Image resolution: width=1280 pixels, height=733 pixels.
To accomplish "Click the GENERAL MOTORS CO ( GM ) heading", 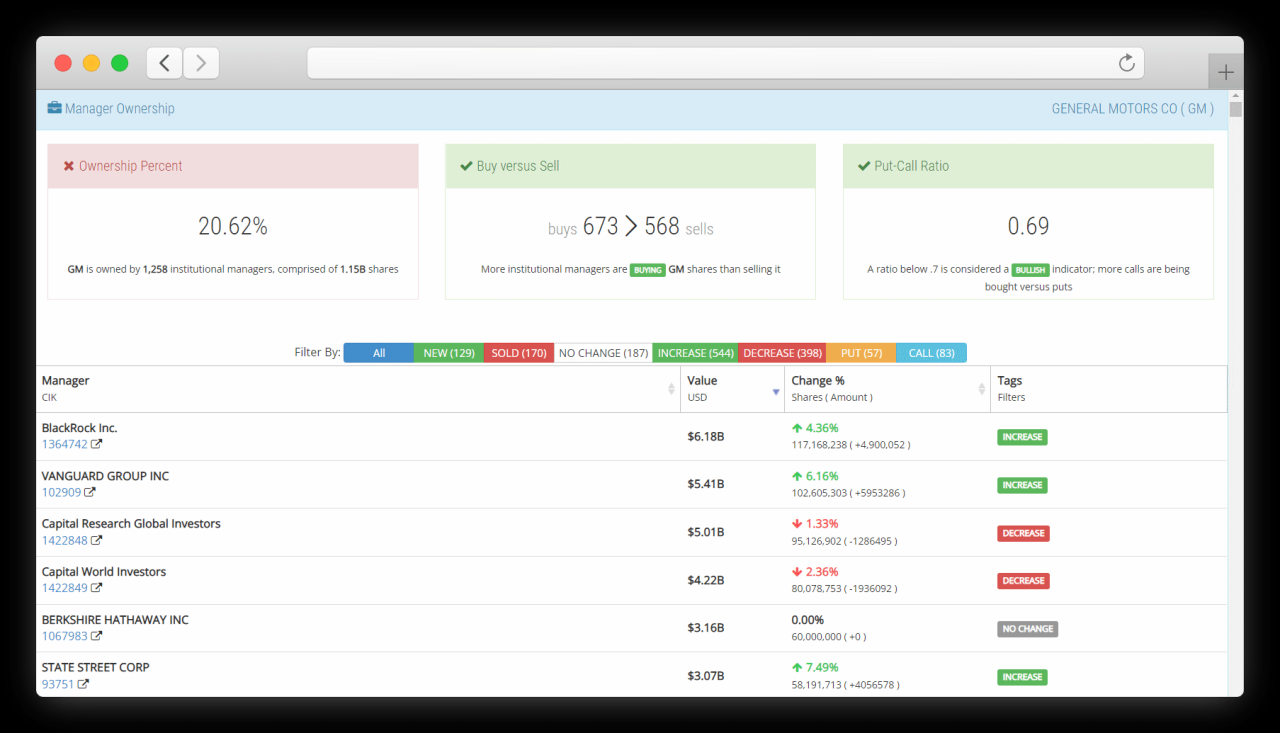I will [1133, 108].
